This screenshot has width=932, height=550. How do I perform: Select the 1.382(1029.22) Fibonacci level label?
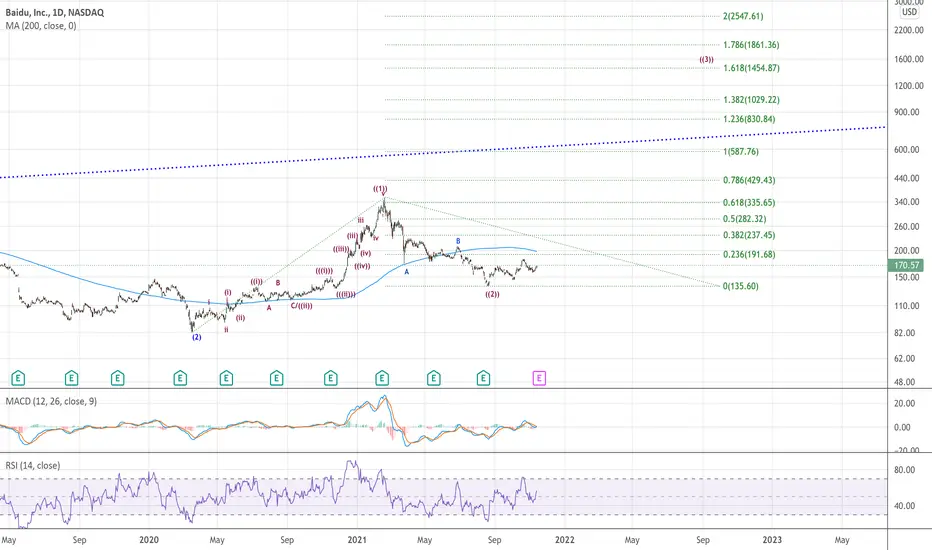click(x=751, y=100)
